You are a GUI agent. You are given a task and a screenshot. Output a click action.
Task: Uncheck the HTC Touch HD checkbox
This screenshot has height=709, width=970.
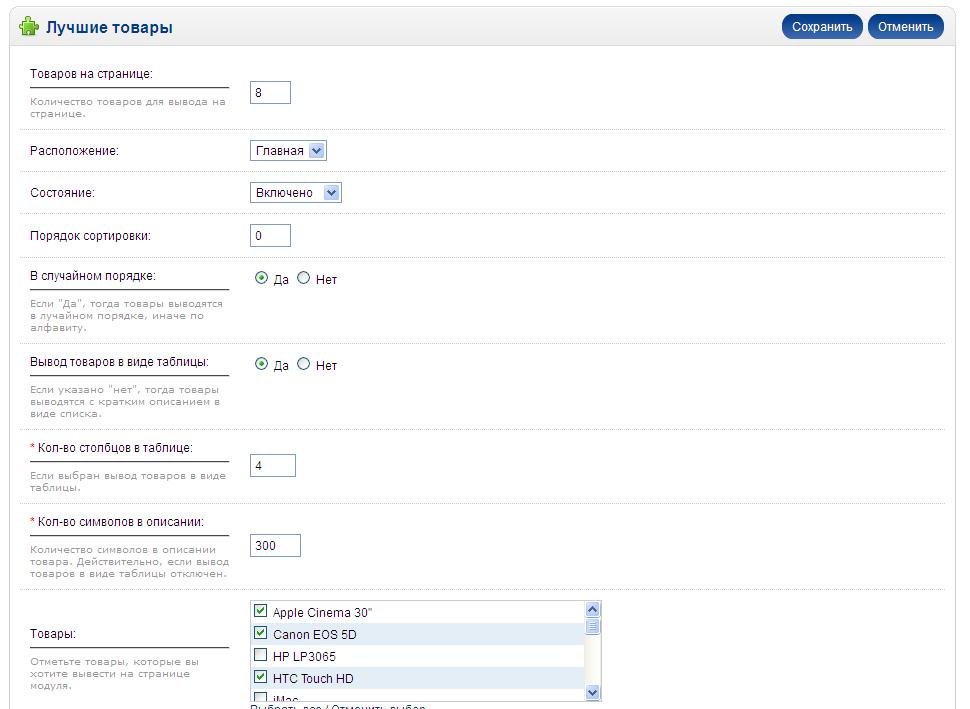click(261, 678)
